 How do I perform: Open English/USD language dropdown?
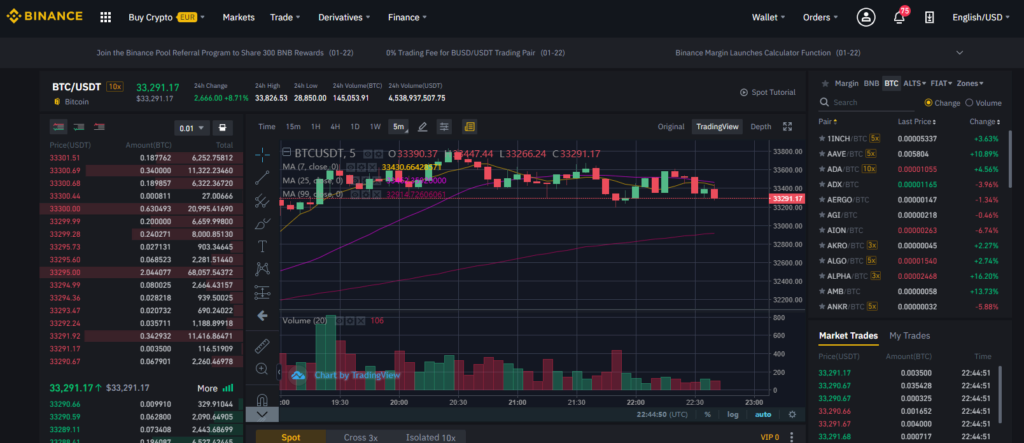982,17
